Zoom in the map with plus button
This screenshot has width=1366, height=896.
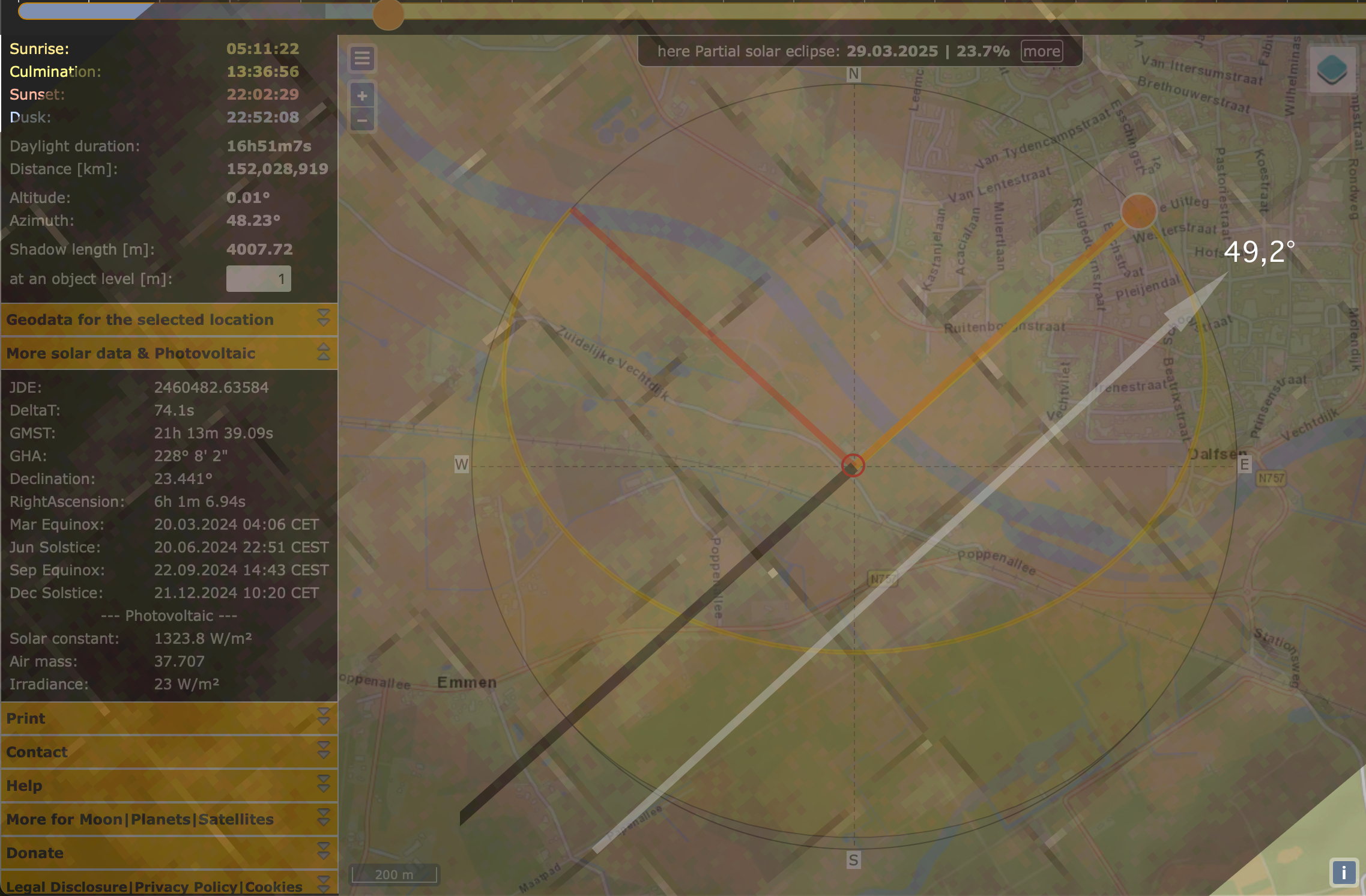[x=362, y=95]
